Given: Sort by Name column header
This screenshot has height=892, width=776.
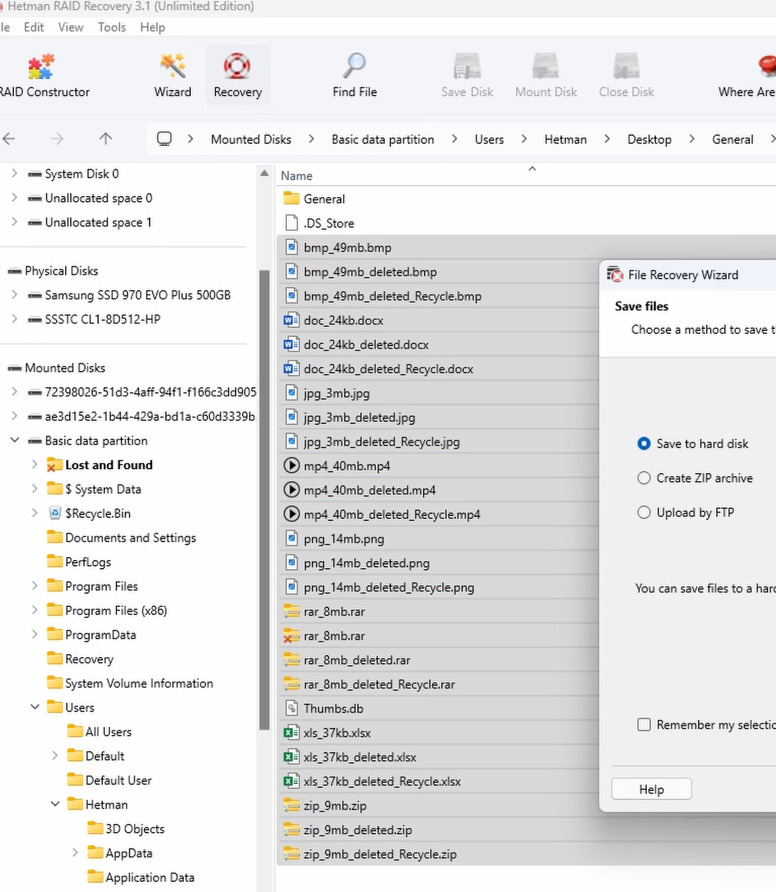Looking at the screenshot, I should (296, 176).
